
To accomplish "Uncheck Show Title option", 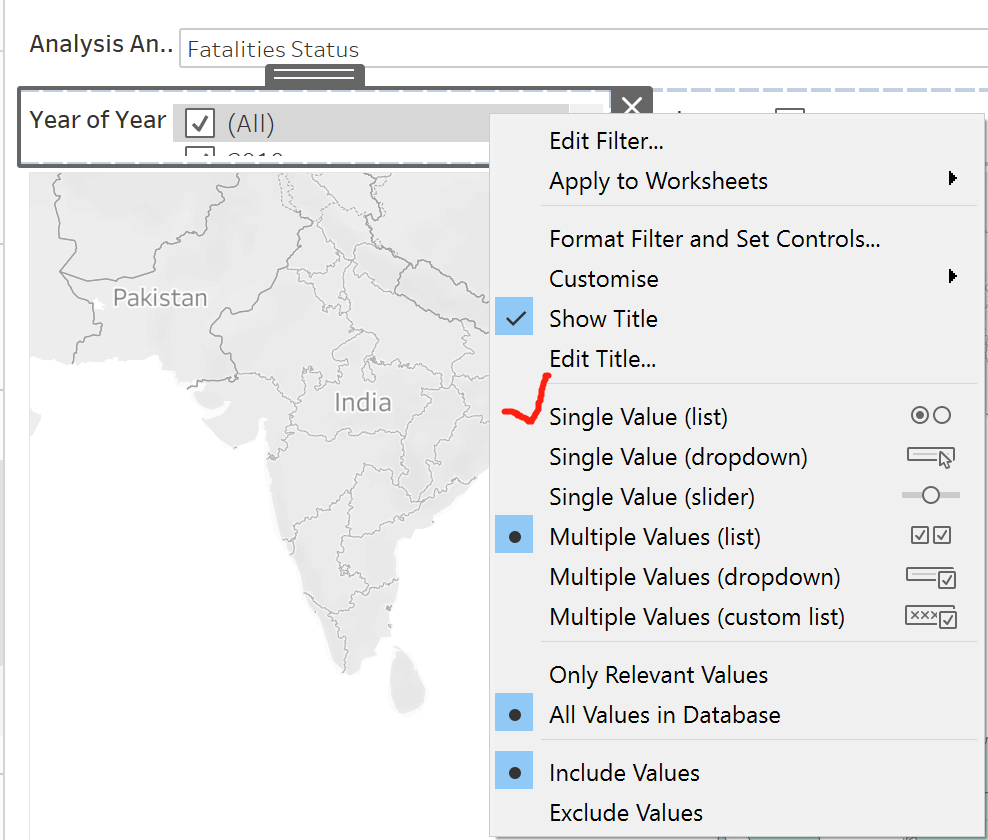I will click(603, 319).
